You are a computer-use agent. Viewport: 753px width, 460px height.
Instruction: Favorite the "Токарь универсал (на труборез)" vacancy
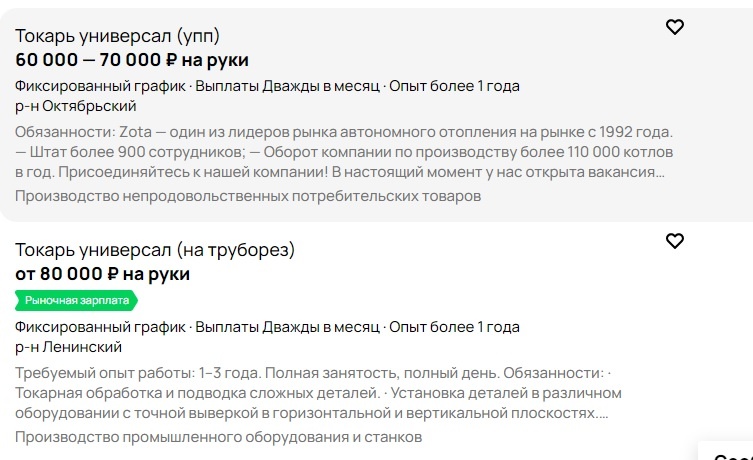click(675, 241)
